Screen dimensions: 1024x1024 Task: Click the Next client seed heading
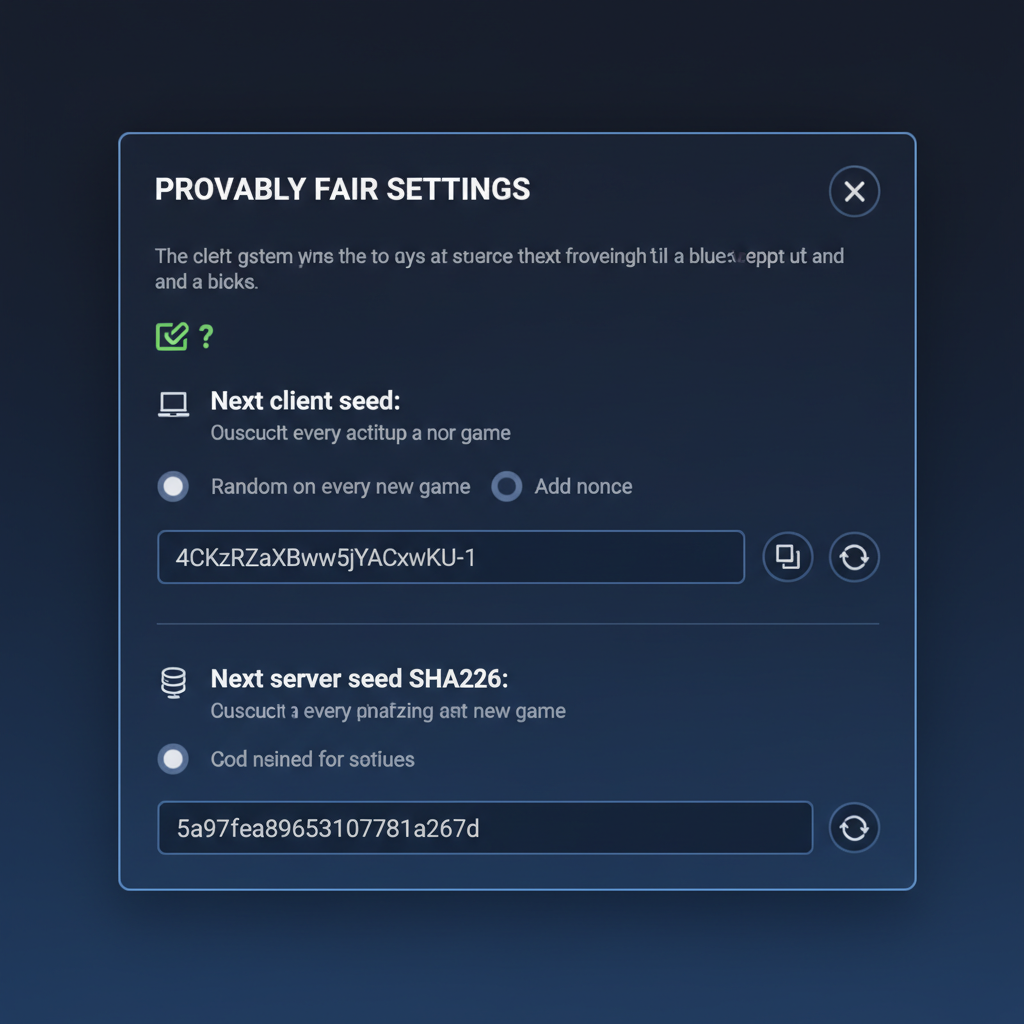pos(305,401)
